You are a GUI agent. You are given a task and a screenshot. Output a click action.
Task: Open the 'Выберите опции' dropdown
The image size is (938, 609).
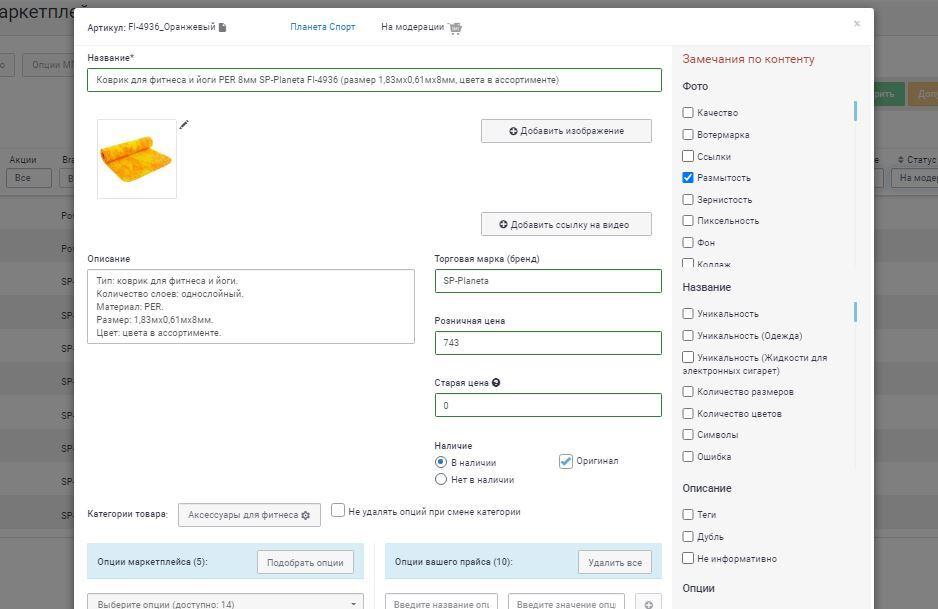pos(225,603)
